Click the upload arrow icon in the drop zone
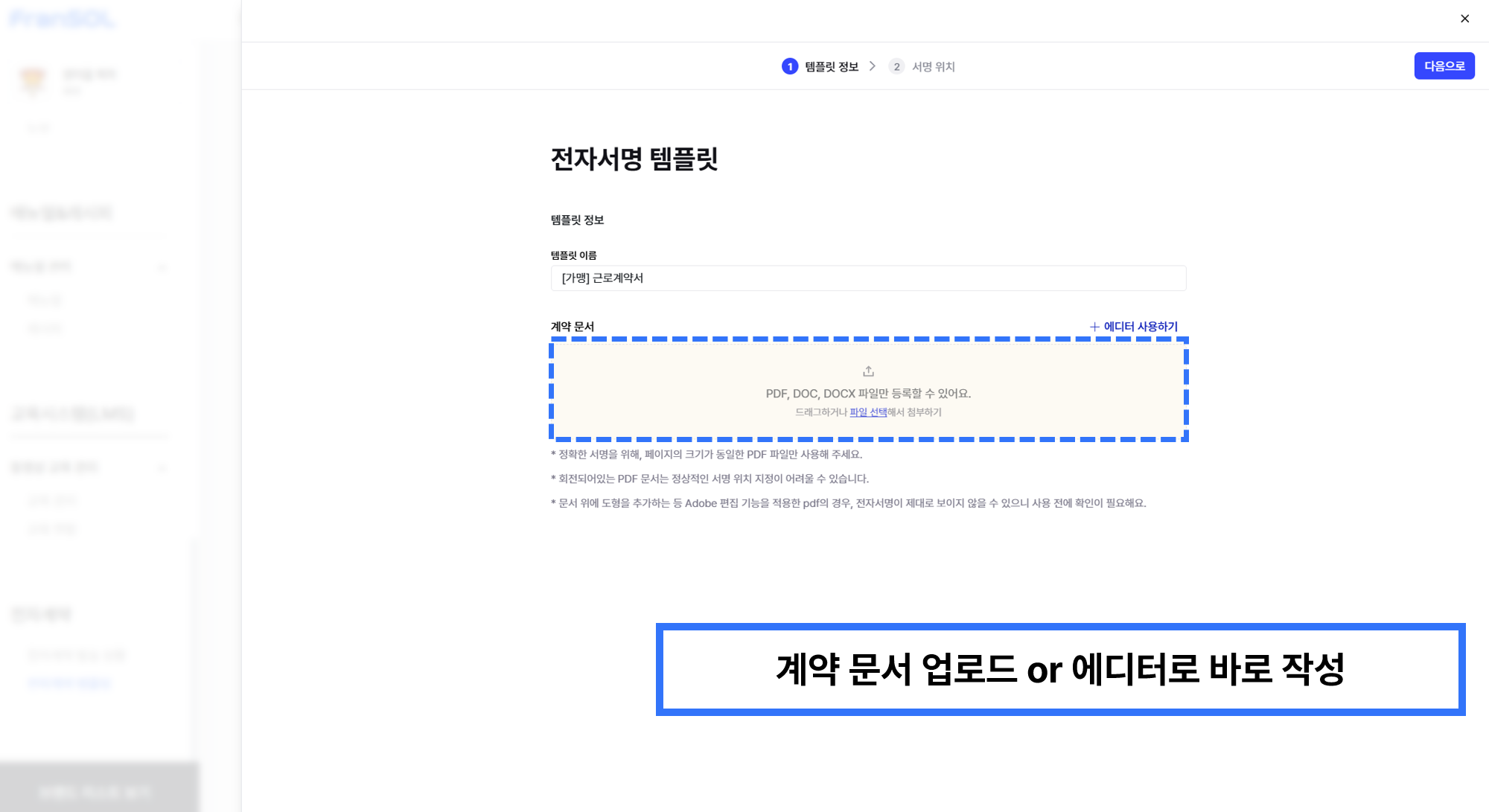This screenshot has height=812, width=1489. [x=868, y=371]
